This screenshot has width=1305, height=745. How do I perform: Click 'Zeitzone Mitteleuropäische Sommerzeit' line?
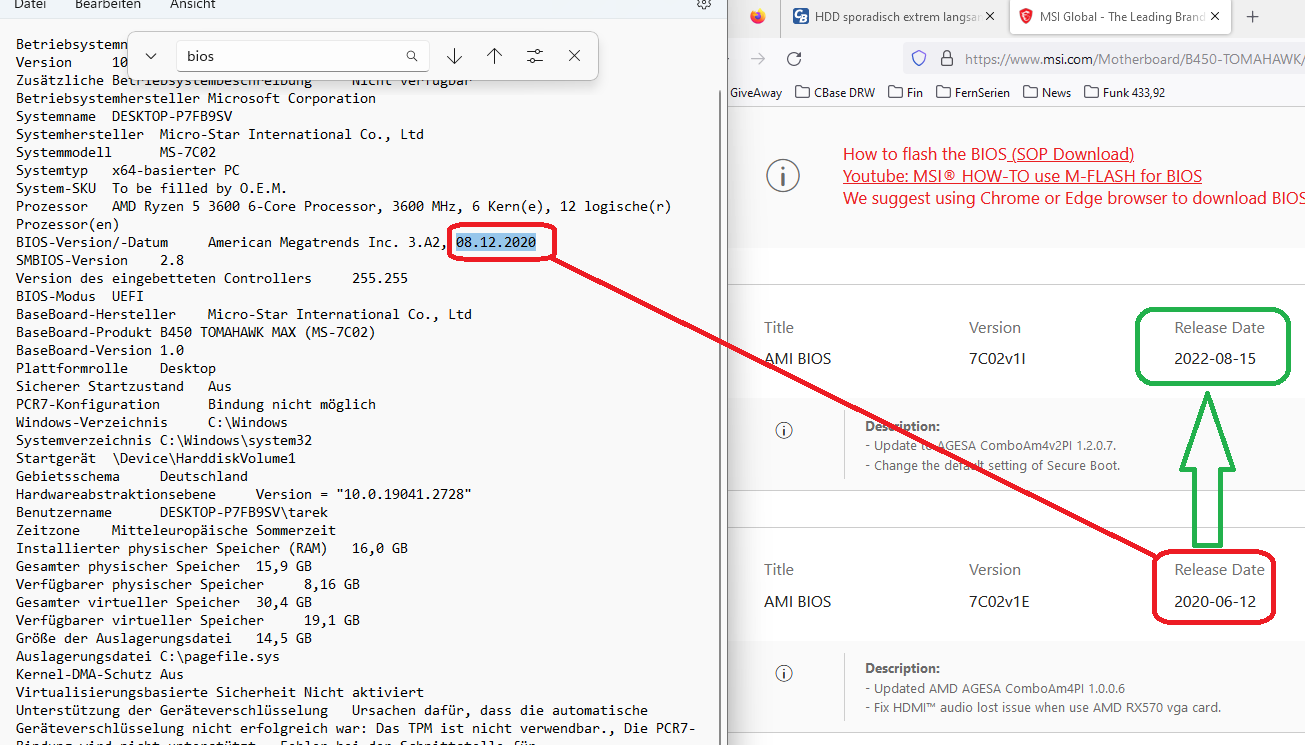click(x=176, y=530)
